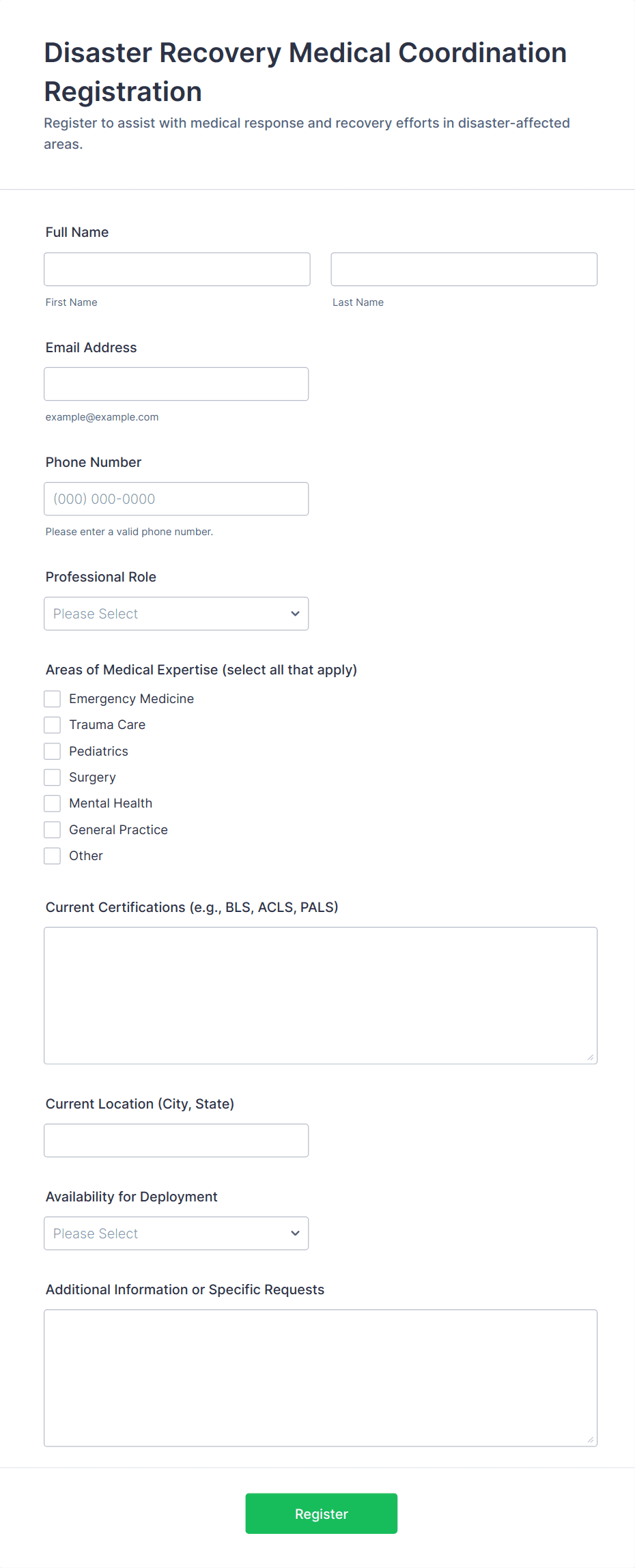The image size is (635, 1568).
Task: Click the Current Certifications text area
Action: (x=320, y=995)
